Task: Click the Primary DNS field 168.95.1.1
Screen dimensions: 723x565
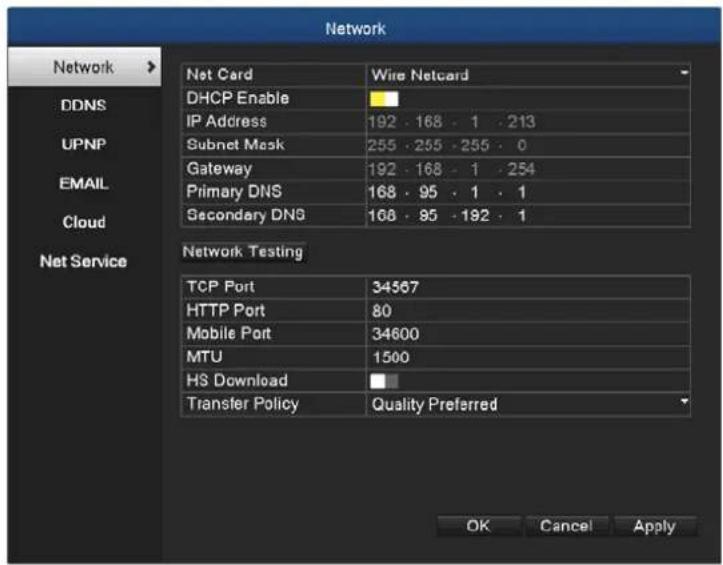Action: [528, 192]
